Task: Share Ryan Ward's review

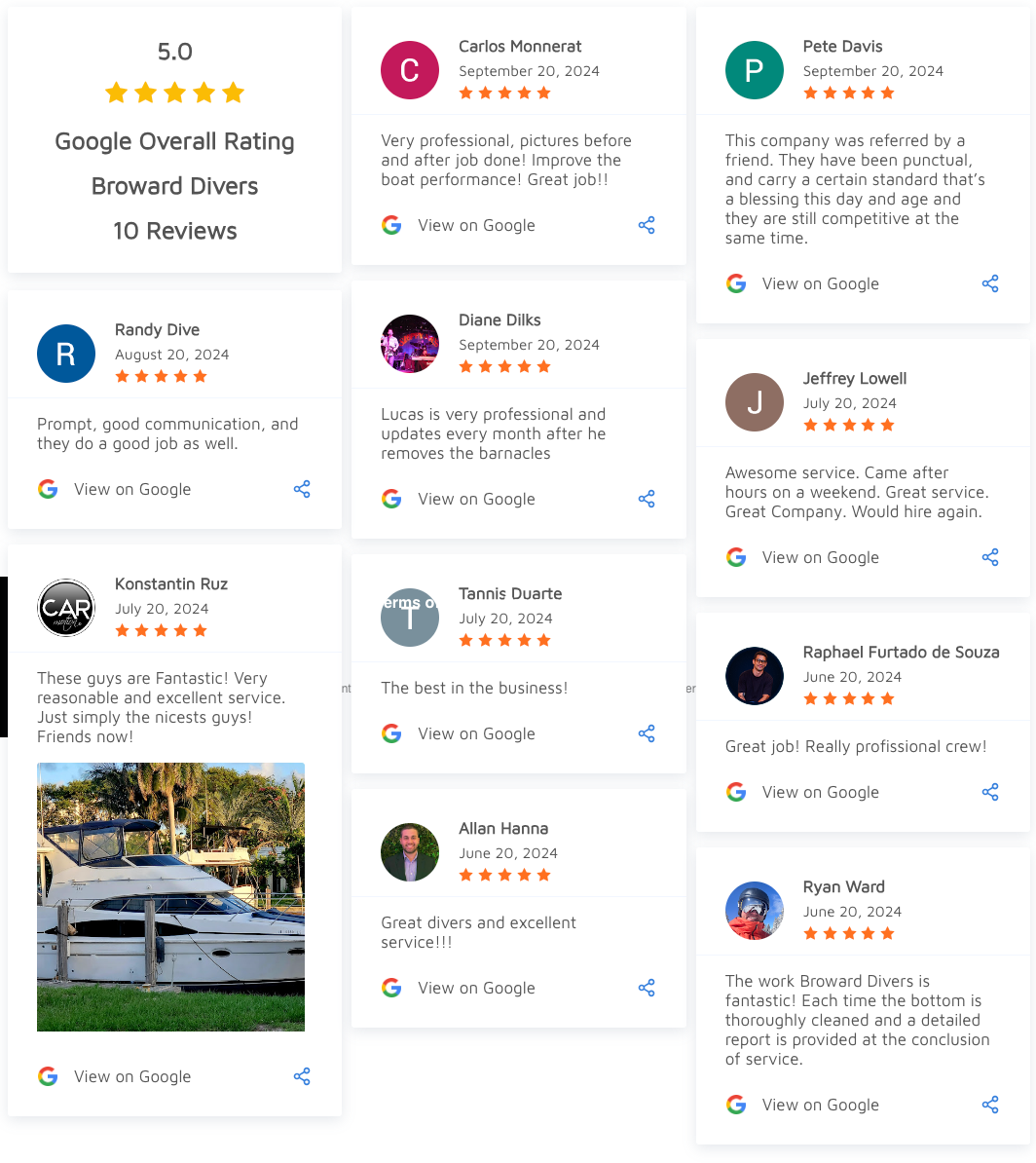Action: pyautogui.click(x=990, y=1106)
